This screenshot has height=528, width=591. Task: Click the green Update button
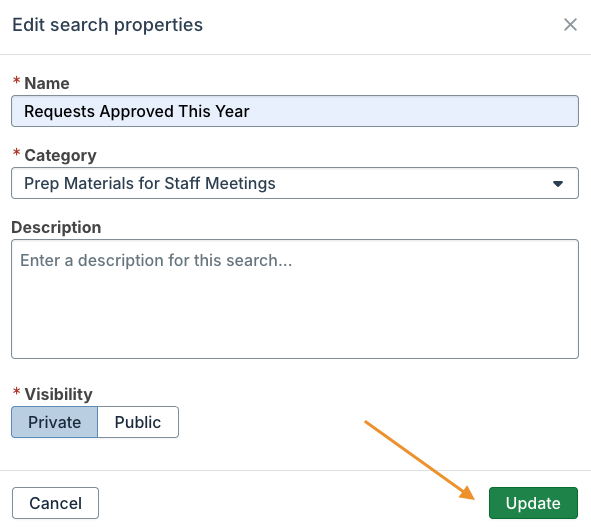click(533, 503)
